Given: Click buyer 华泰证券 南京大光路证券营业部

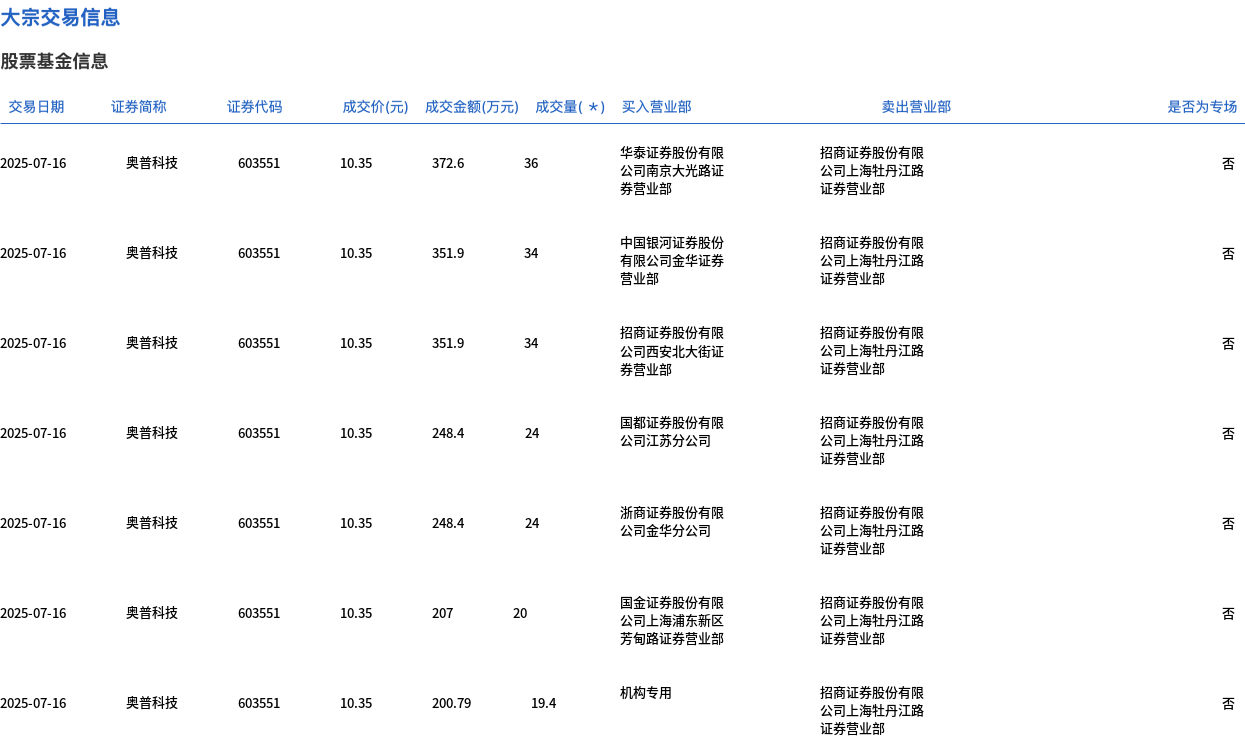Looking at the screenshot, I should (672, 171).
